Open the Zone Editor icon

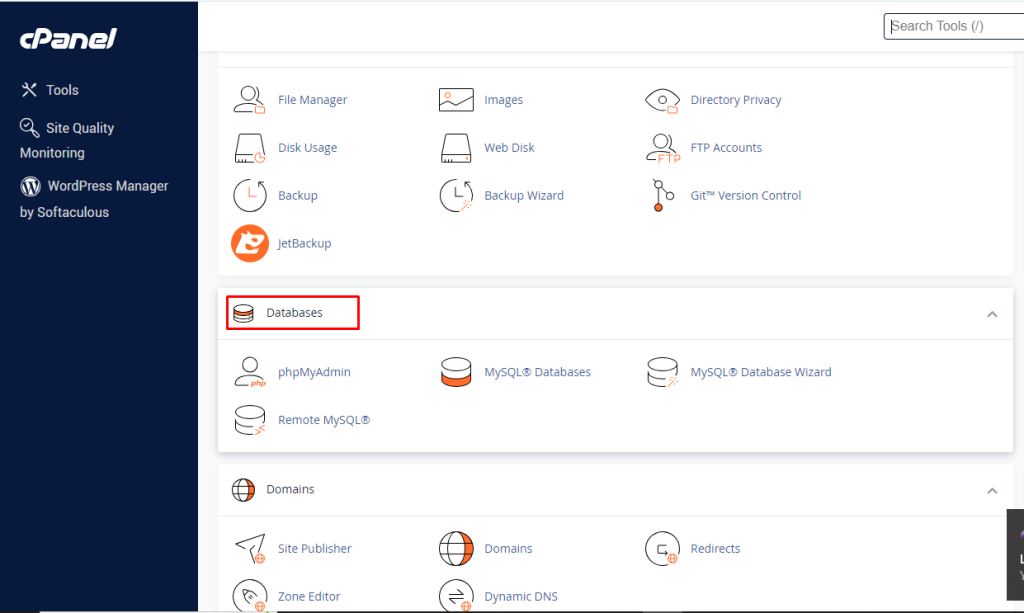click(249, 596)
